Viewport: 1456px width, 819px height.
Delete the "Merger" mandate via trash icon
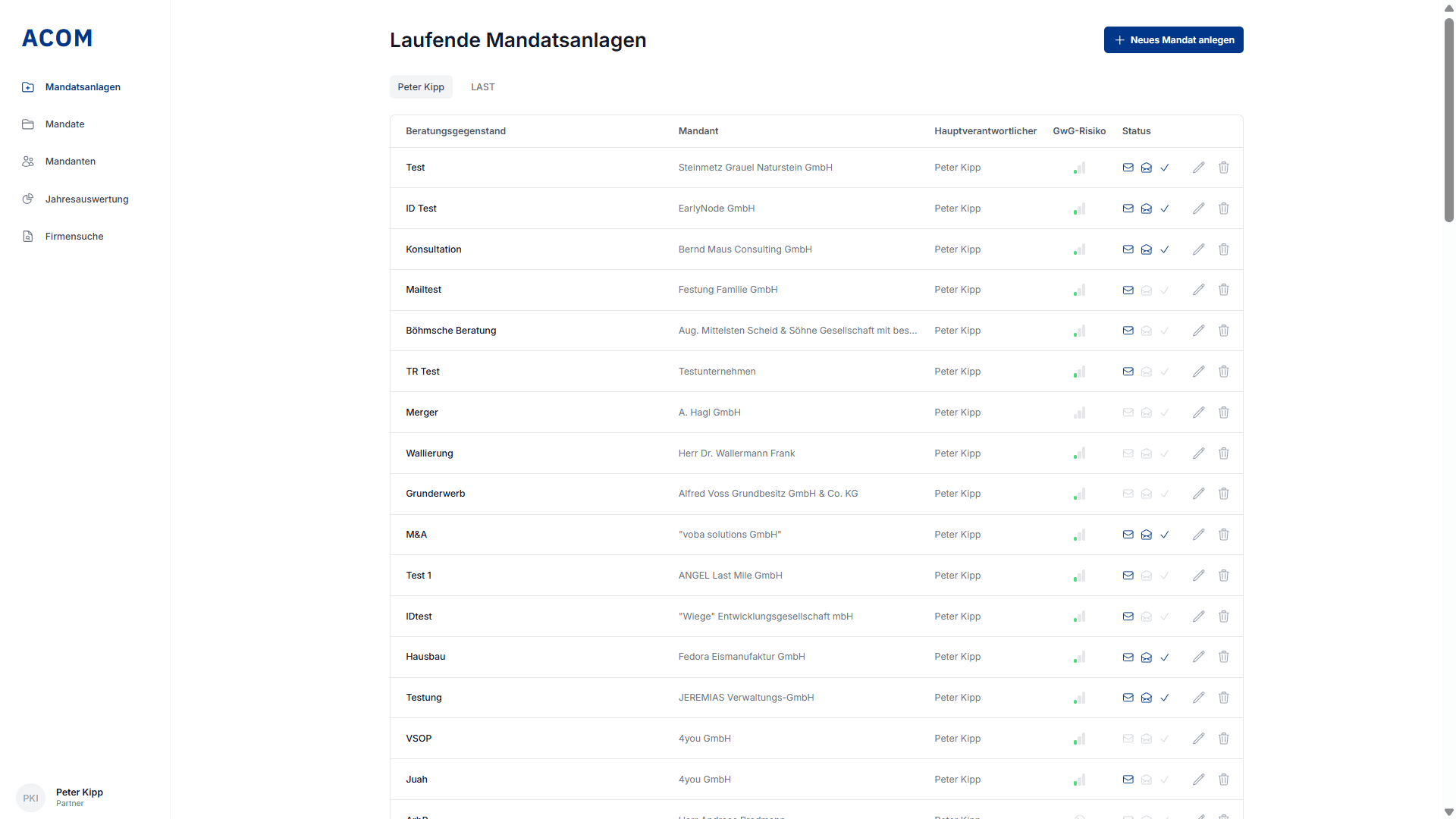[x=1223, y=412]
